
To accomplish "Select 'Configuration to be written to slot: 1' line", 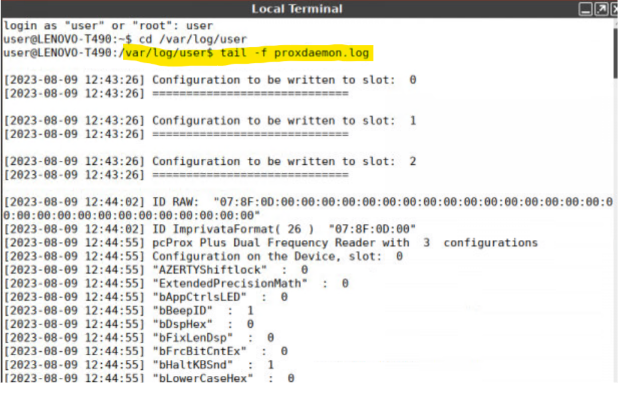I will pyautogui.click(x=211, y=121).
